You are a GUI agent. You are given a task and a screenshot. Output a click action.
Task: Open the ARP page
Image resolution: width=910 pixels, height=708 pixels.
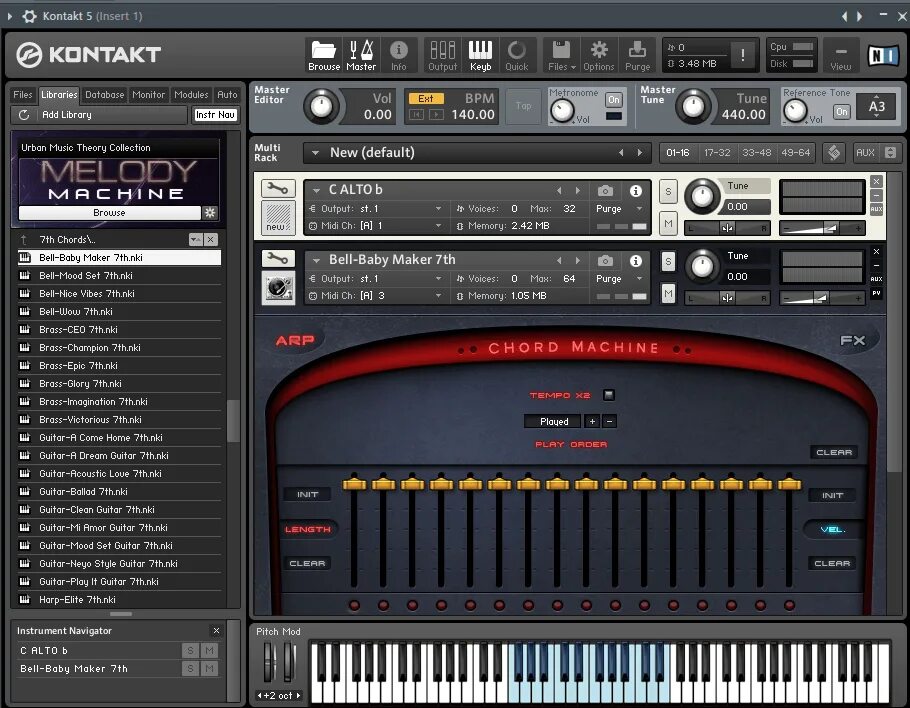click(295, 341)
